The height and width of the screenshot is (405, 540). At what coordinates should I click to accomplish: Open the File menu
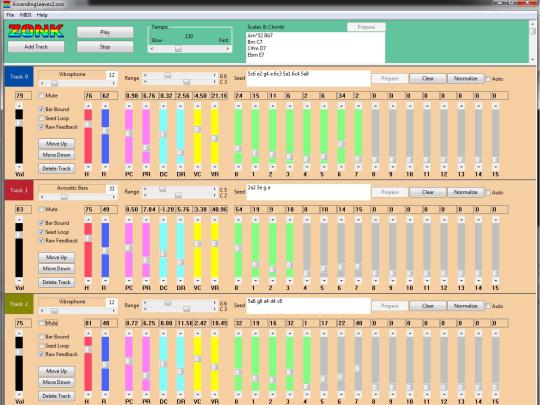[10, 15]
